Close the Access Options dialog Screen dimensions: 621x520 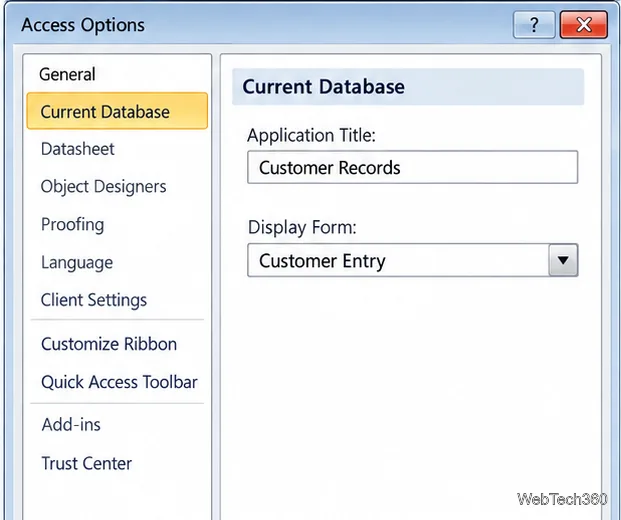(584, 25)
